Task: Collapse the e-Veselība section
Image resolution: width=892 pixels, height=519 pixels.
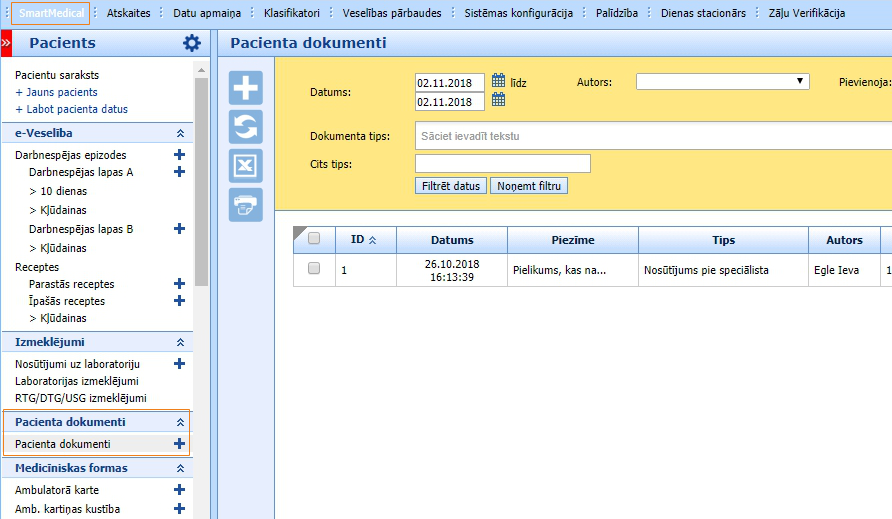Action: [x=180, y=133]
